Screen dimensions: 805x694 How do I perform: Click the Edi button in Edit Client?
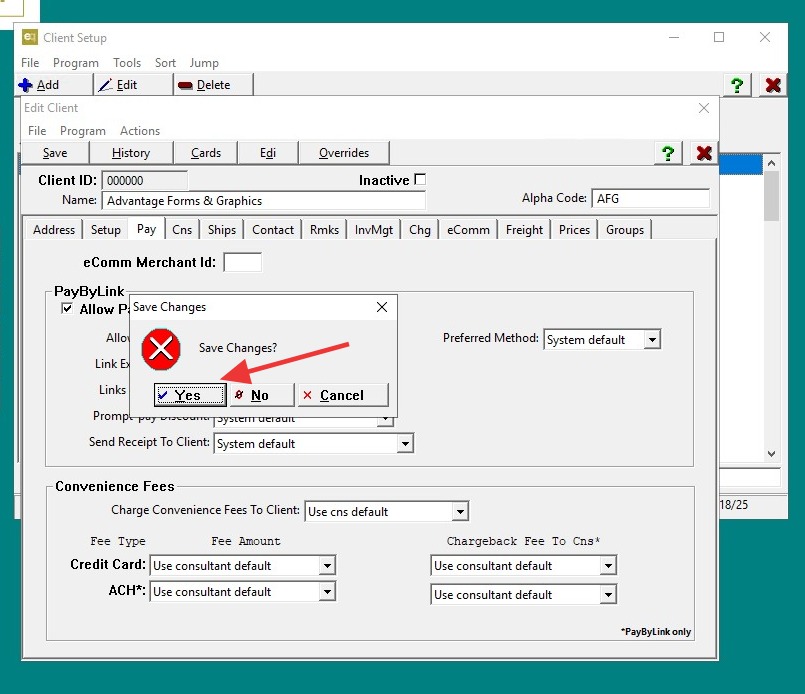[x=268, y=153]
